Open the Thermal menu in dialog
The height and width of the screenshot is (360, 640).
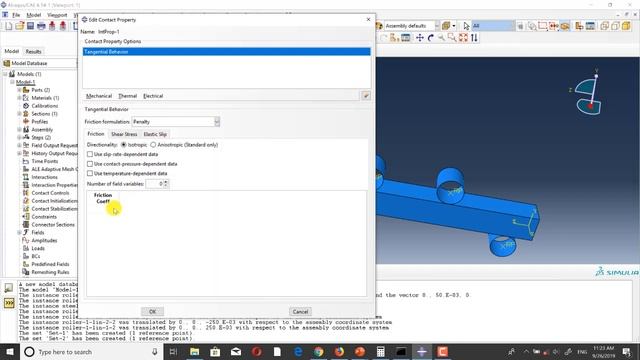[x=127, y=96]
